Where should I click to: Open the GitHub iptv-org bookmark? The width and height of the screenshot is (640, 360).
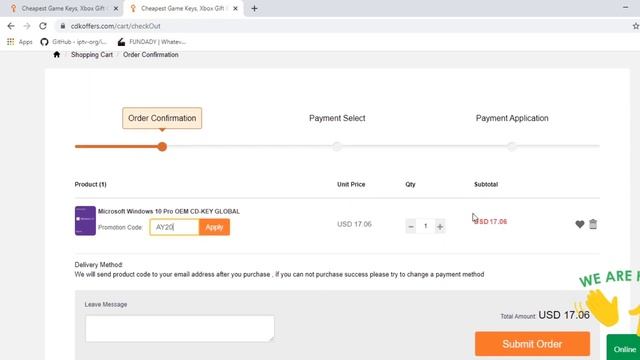pyautogui.click(x=73, y=42)
